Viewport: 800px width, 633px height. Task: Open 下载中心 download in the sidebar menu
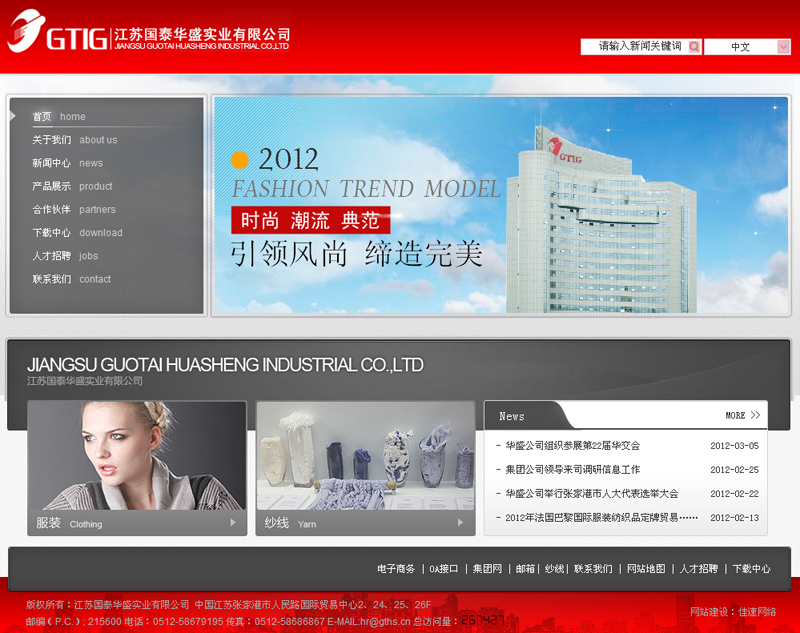click(x=77, y=233)
